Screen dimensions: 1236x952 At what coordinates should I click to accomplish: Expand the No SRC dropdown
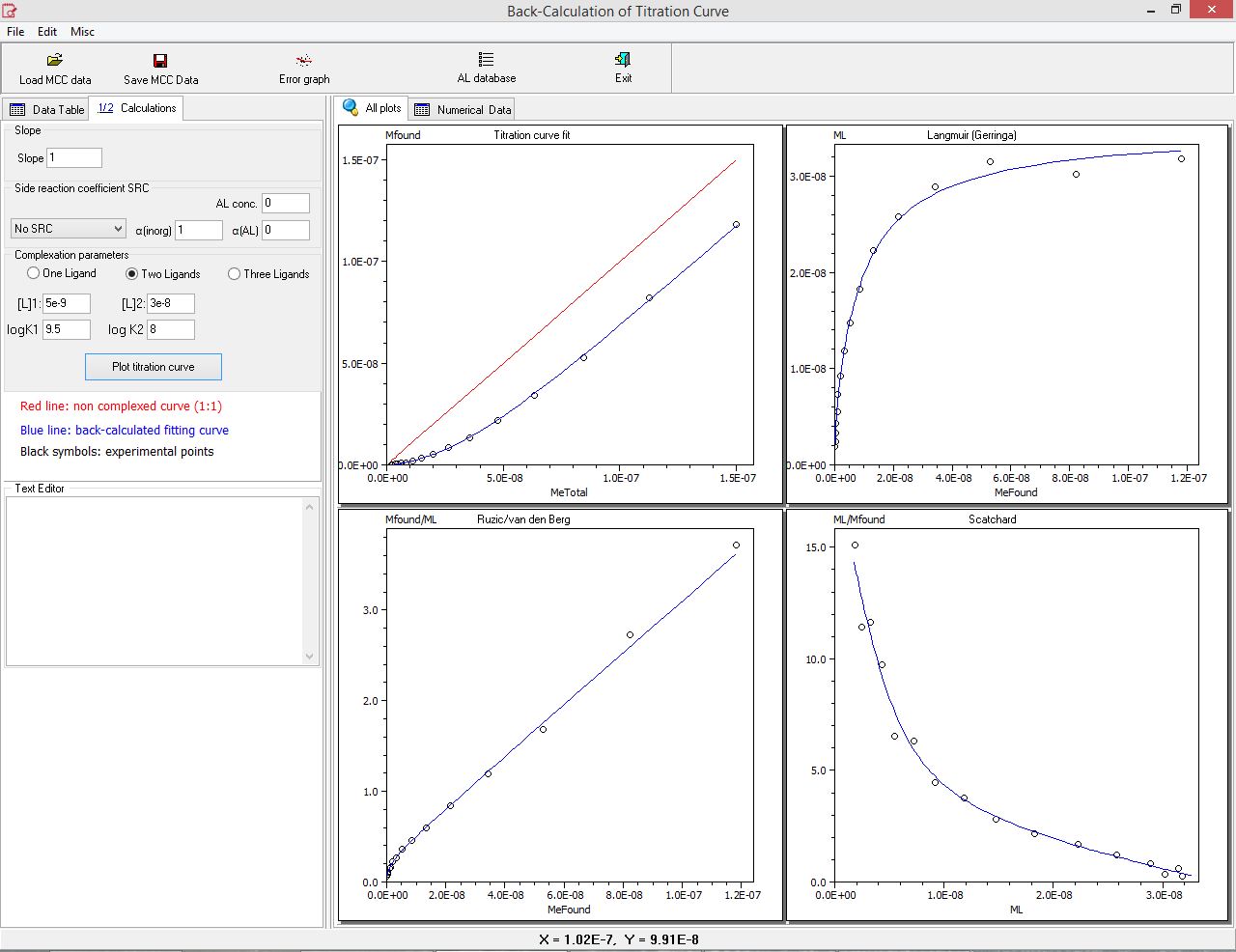(68, 229)
